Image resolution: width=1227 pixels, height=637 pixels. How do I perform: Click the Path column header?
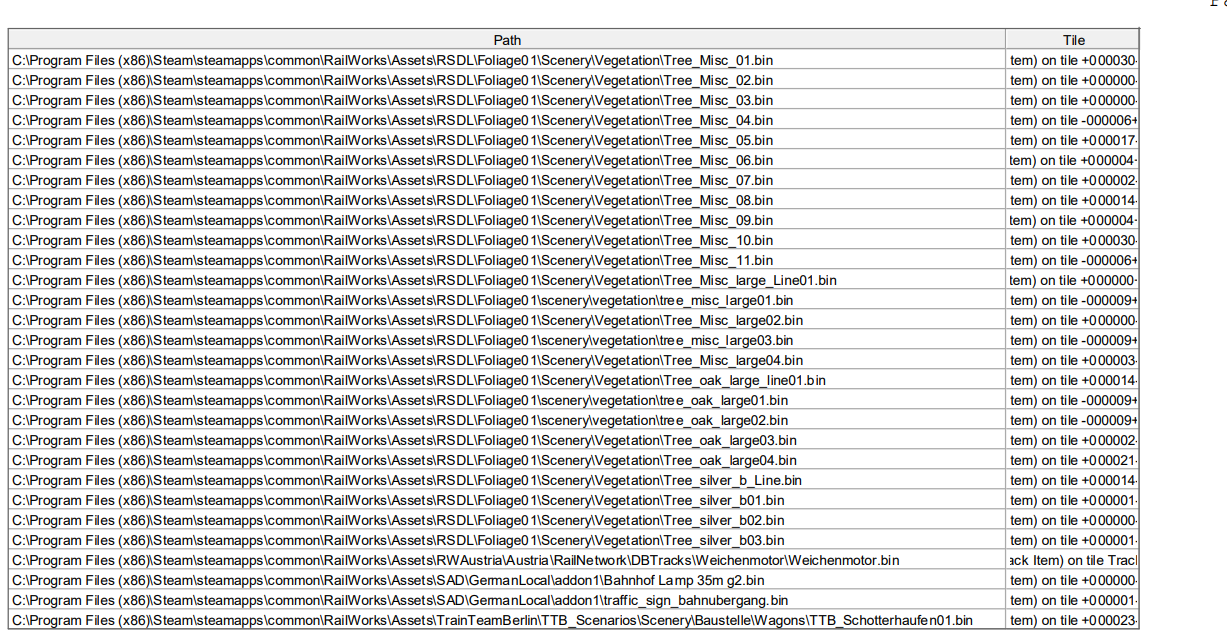(507, 40)
